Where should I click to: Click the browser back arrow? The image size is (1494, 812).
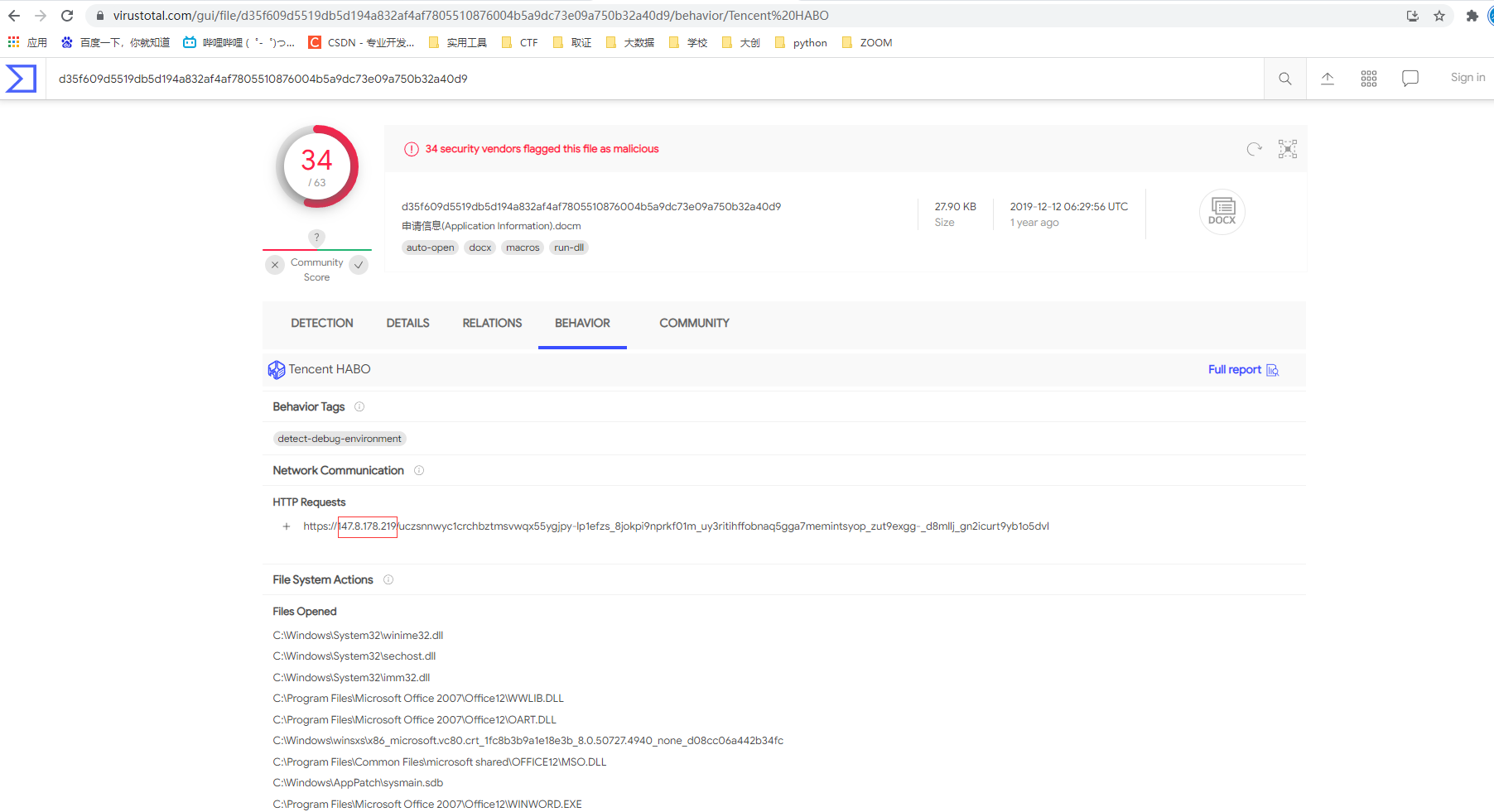(x=14, y=16)
